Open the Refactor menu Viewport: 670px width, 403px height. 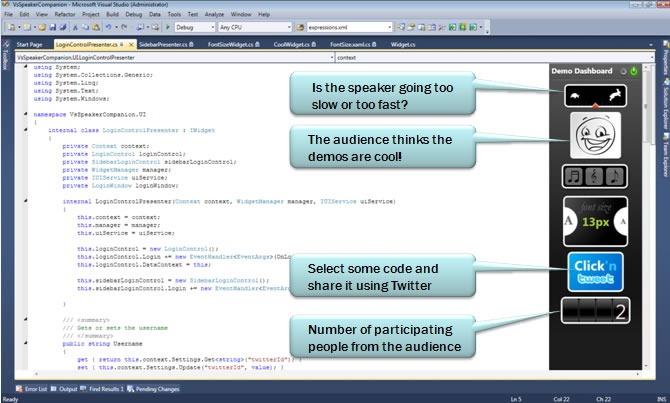pyautogui.click(x=65, y=14)
